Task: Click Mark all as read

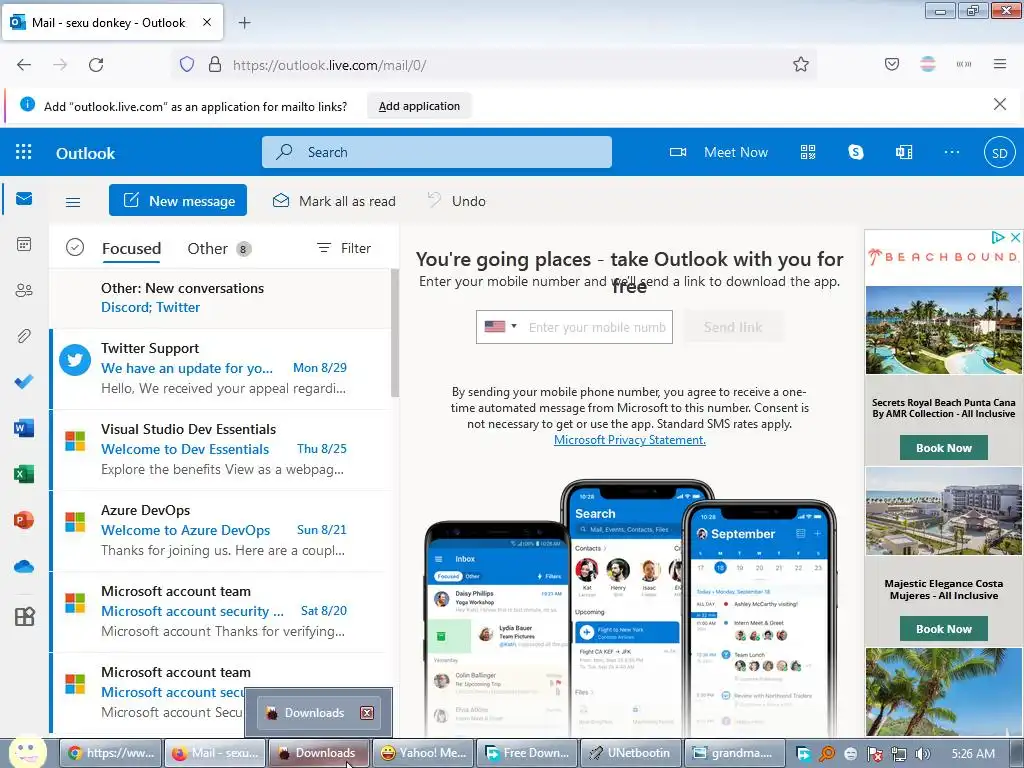Action: click(334, 201)
